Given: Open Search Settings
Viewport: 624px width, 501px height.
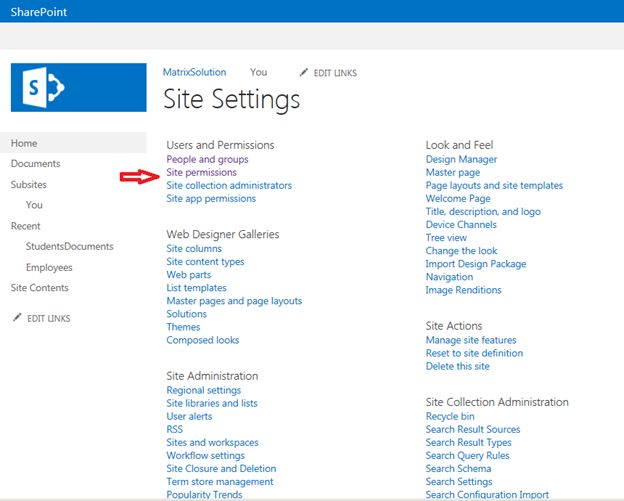Looking at the screenshot, I should (x=459, y=482).
